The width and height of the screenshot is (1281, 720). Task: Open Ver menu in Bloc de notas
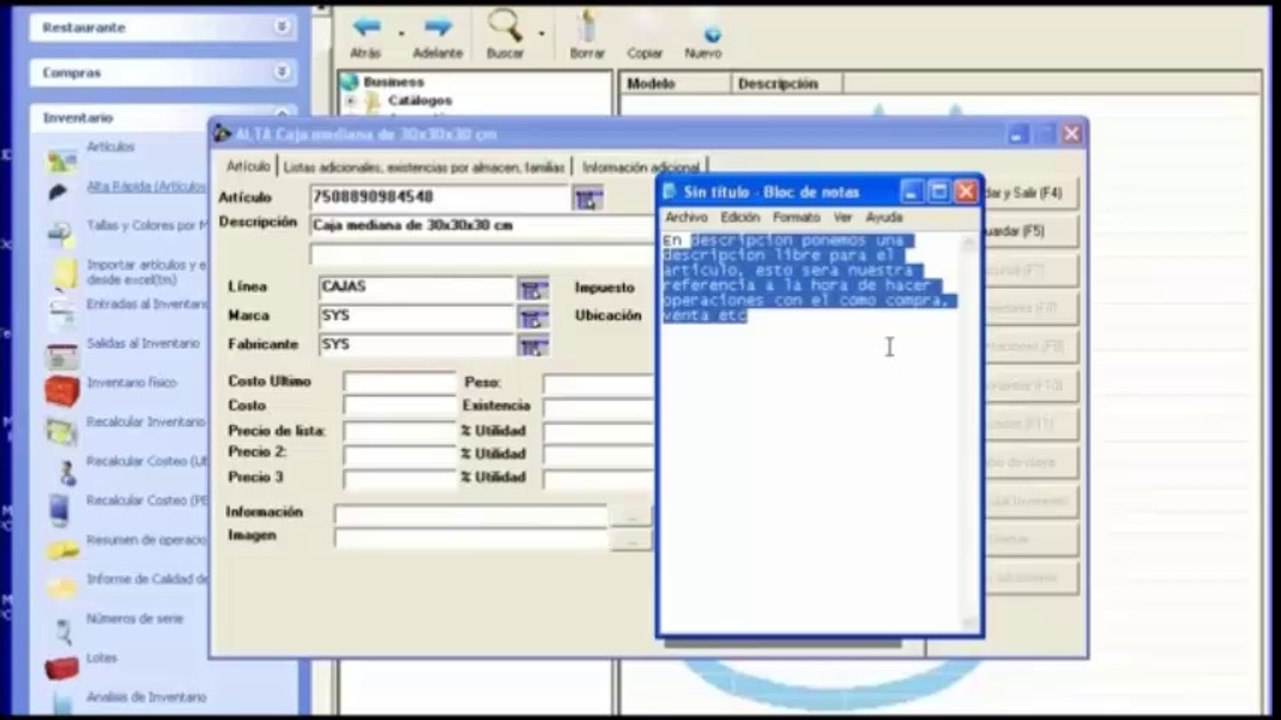tap(843, 217)
